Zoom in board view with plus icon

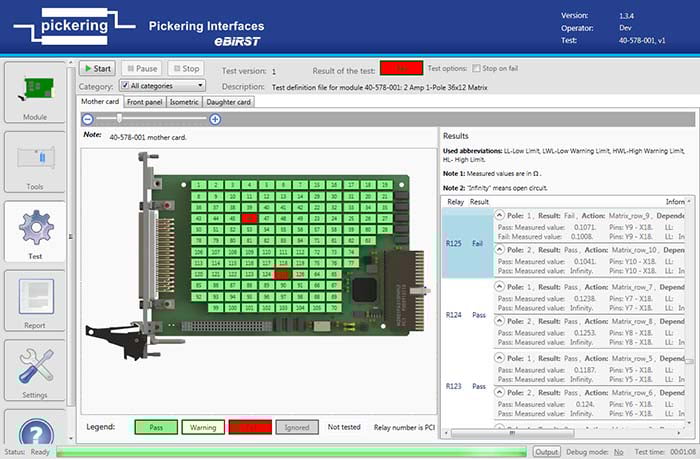click(215, 119)
